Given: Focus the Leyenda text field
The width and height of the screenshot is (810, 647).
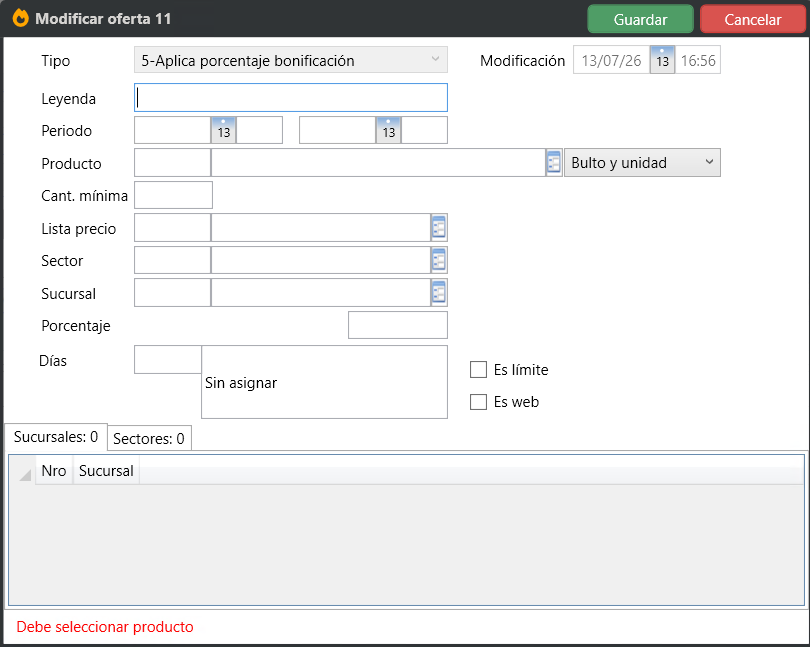Looking at the screenshot, I should [291, 98].
